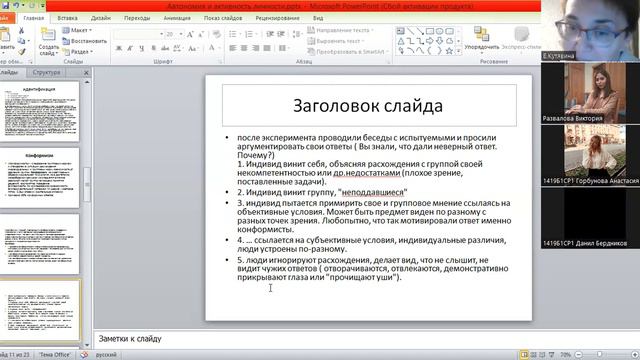Open the Вид ribbon tab
Viewport: 640px width, 360px height.
318,18
